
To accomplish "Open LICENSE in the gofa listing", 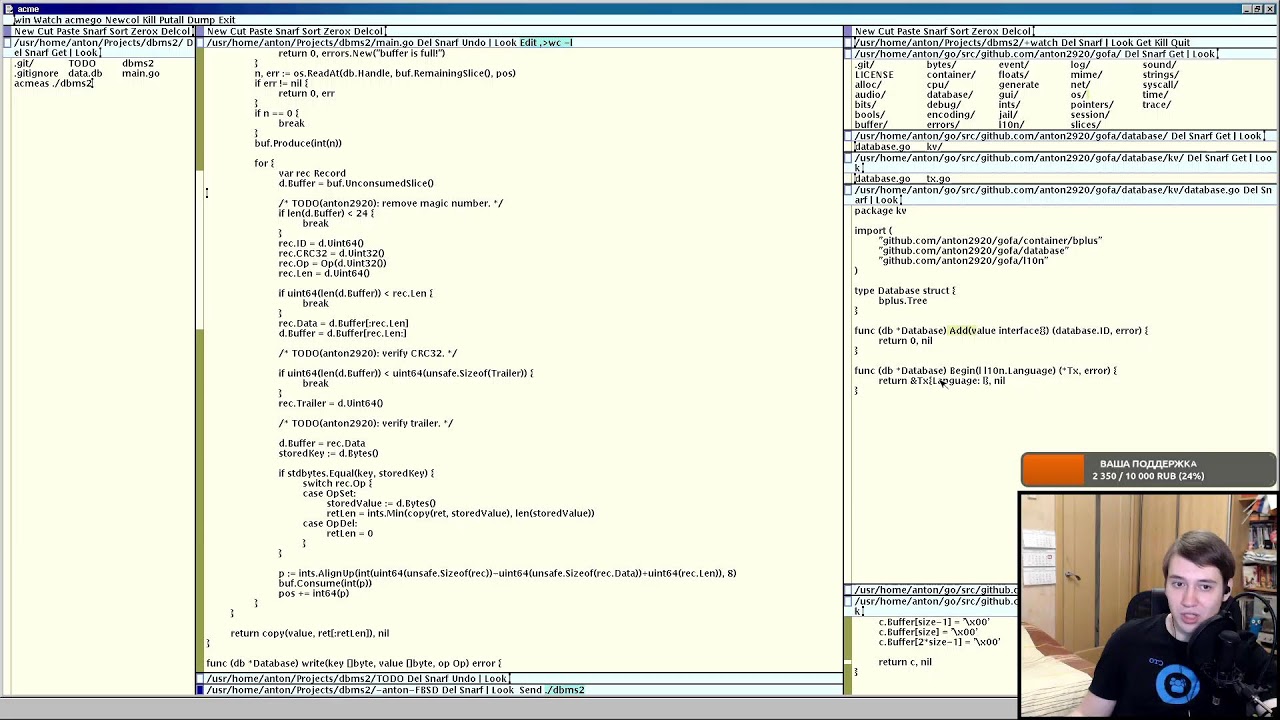I will coord(874,75).
